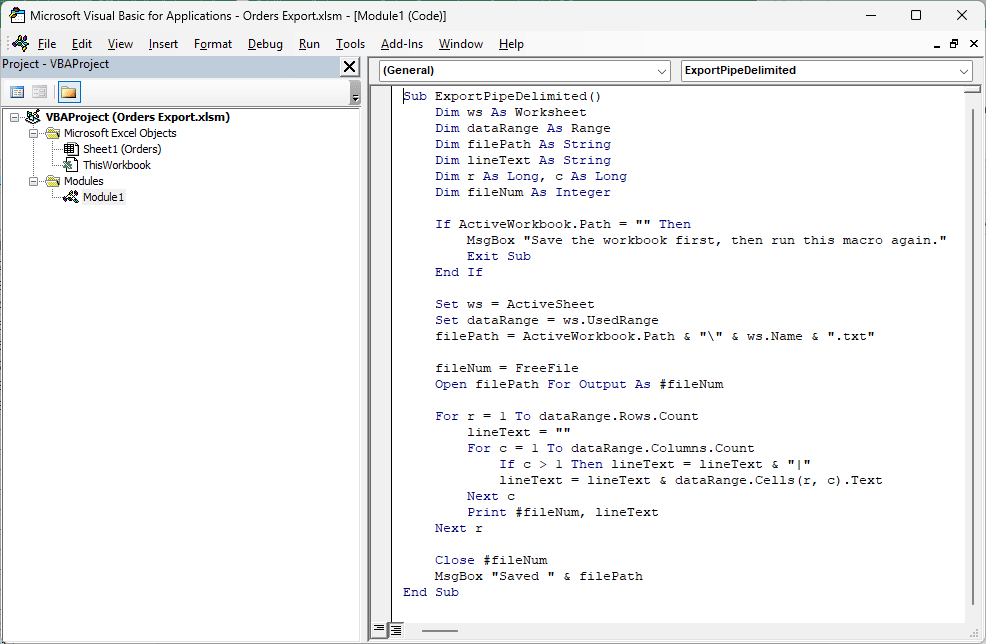Open the Tools menu
986x644 pixels.
[x=350, y=44]
